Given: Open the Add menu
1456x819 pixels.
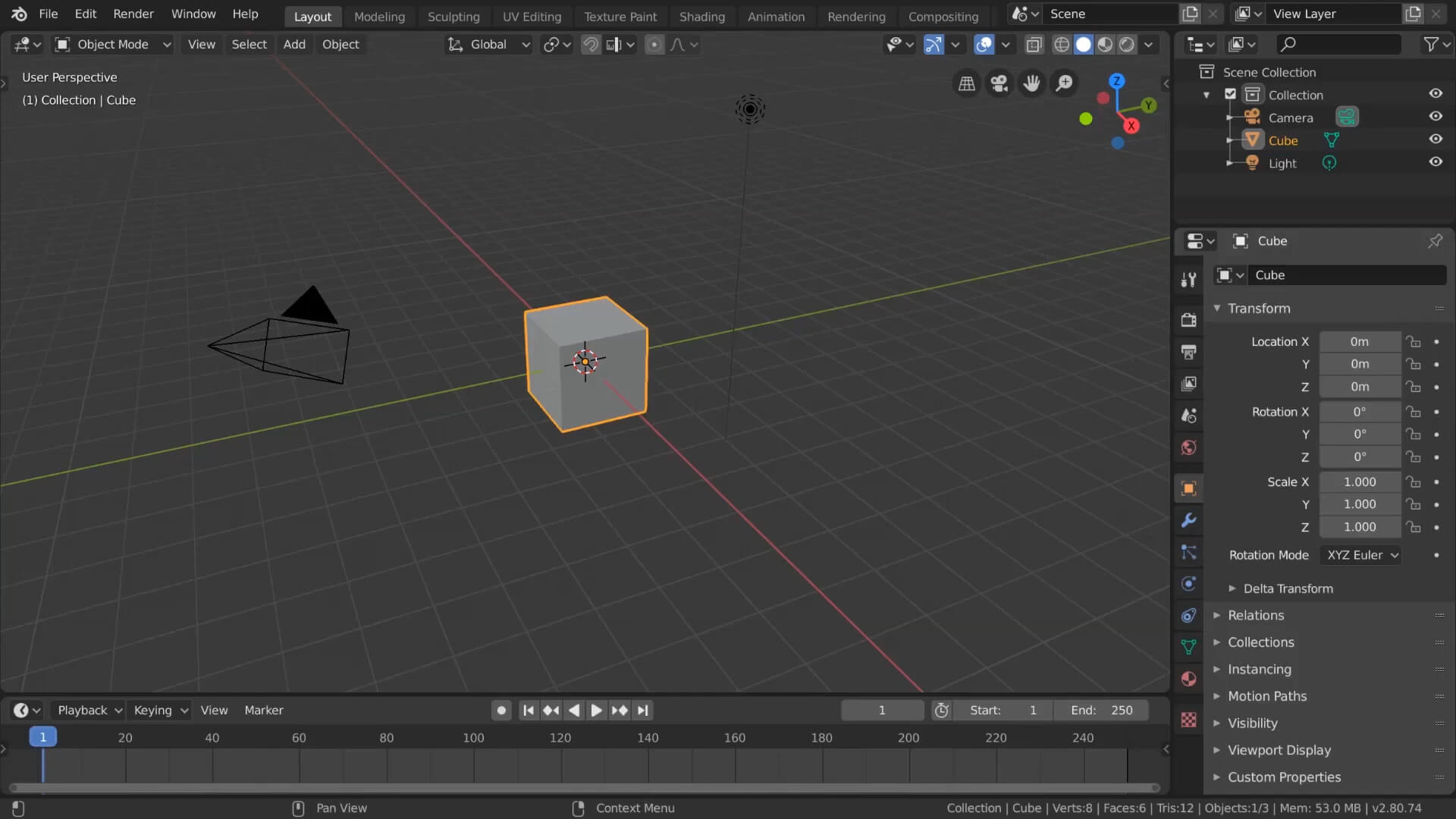Looking at the screenshot, I should (x=294, y=44).
